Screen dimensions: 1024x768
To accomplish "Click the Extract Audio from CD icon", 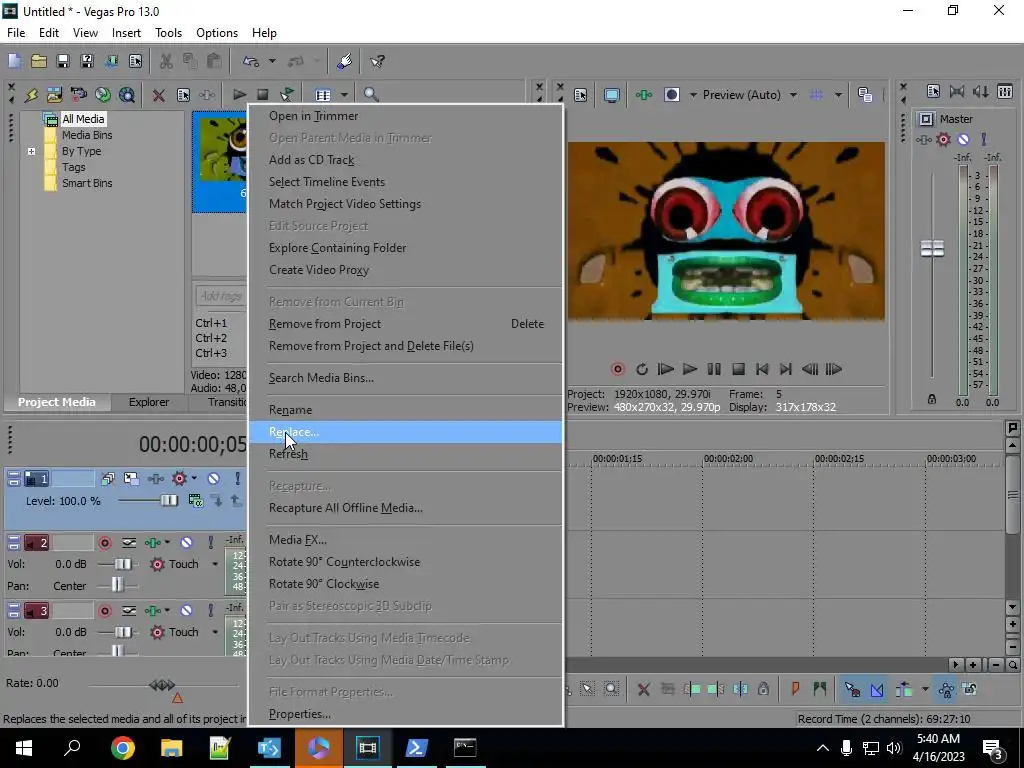I will point(103,95).
